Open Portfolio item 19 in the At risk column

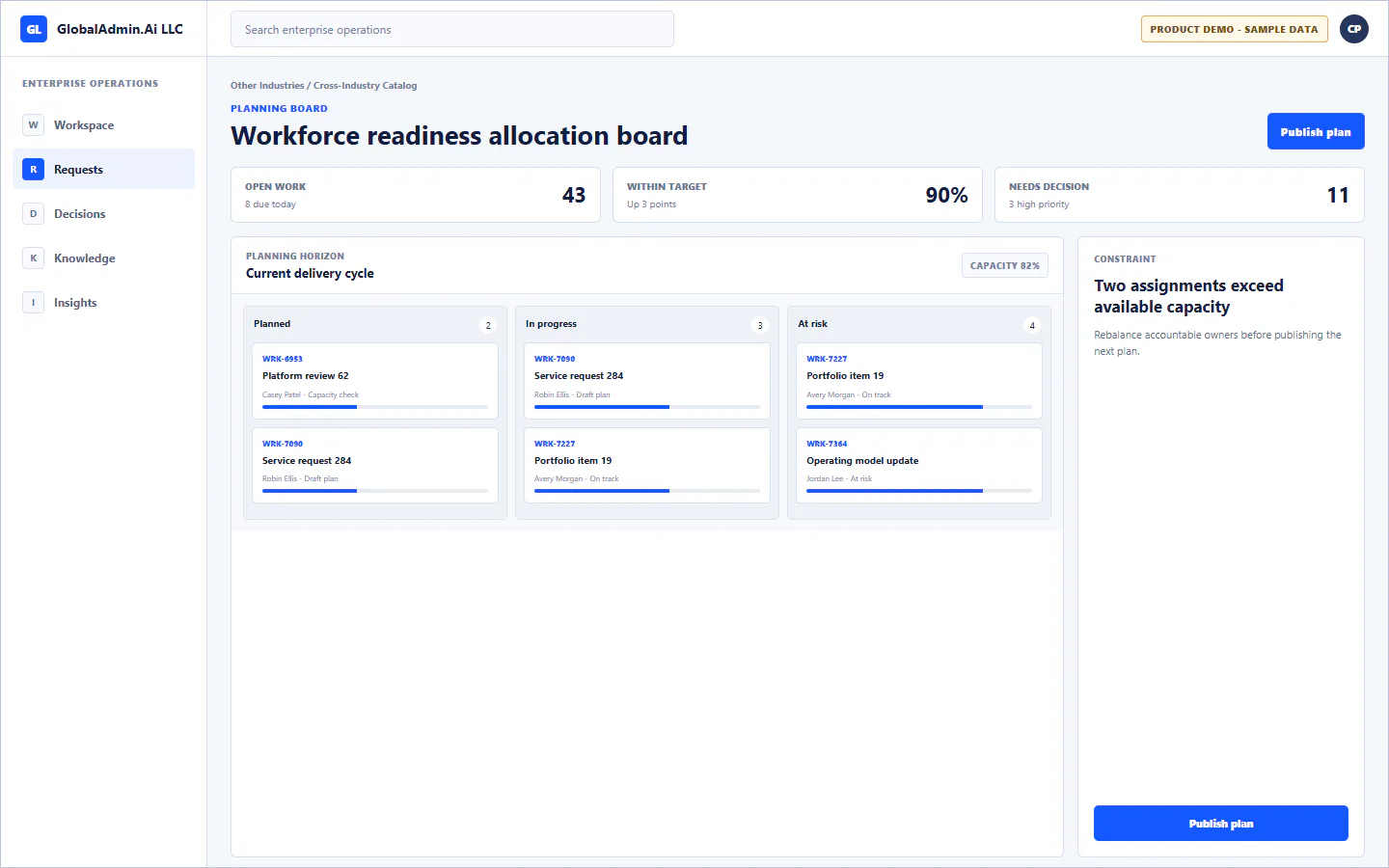pyautogui.click(x=919, y=381)
